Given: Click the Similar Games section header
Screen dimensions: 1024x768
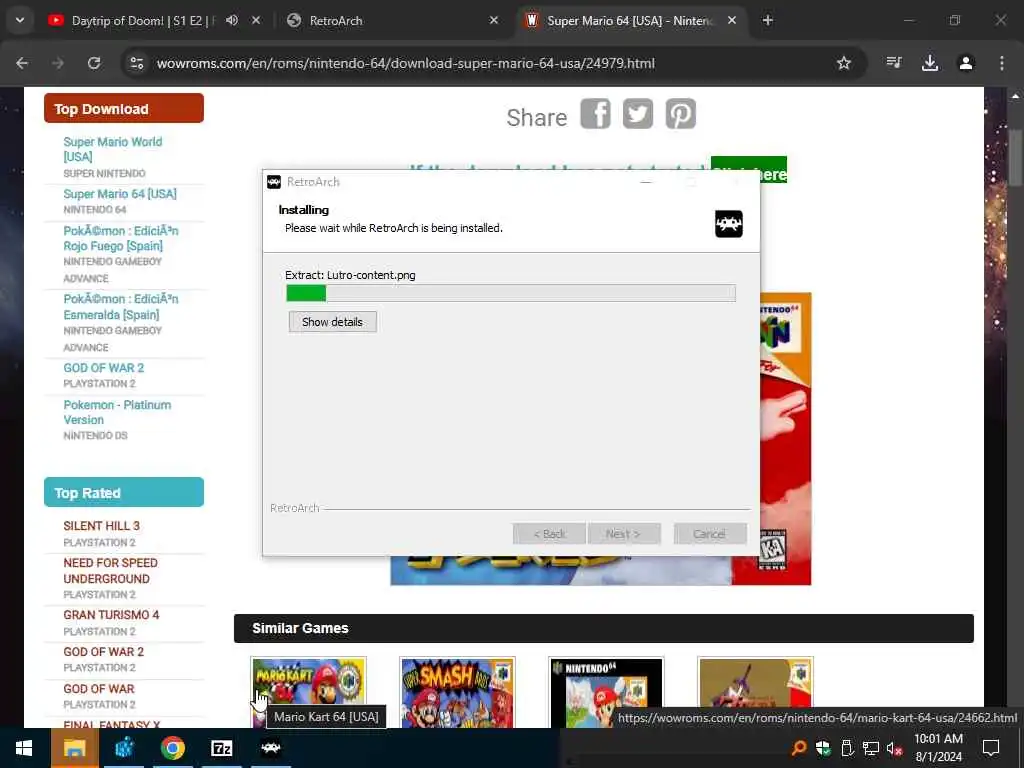Looking at the screenshot, I should point(603,628).
